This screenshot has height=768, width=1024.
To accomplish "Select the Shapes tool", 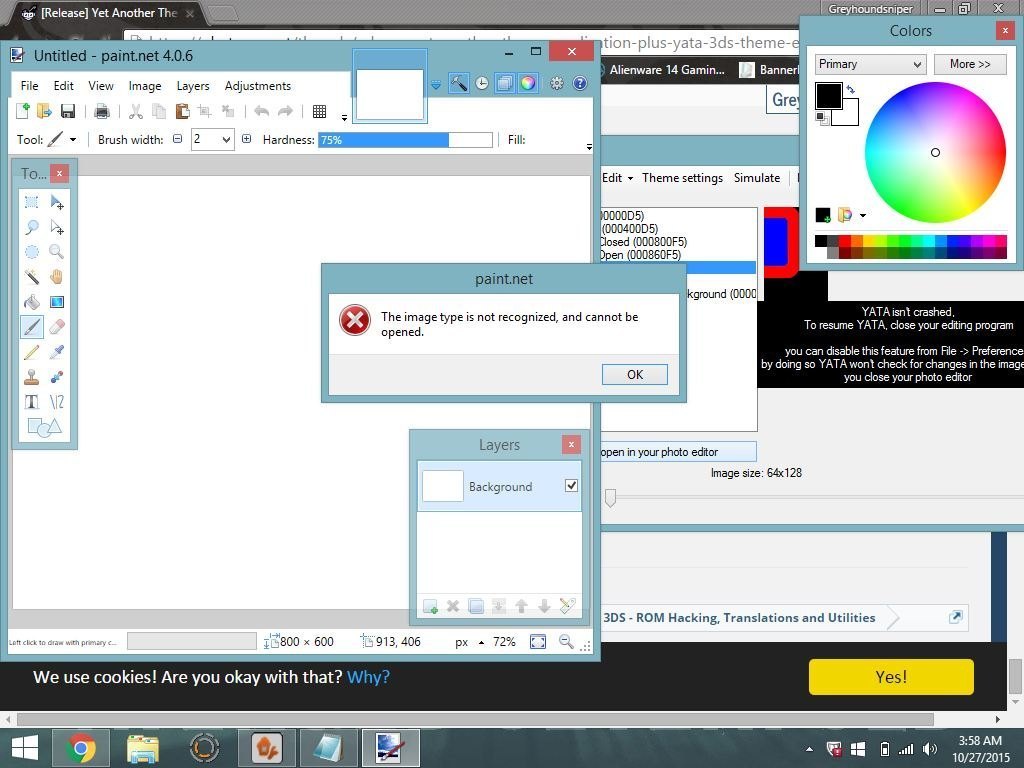I will (x=44, y=427).
